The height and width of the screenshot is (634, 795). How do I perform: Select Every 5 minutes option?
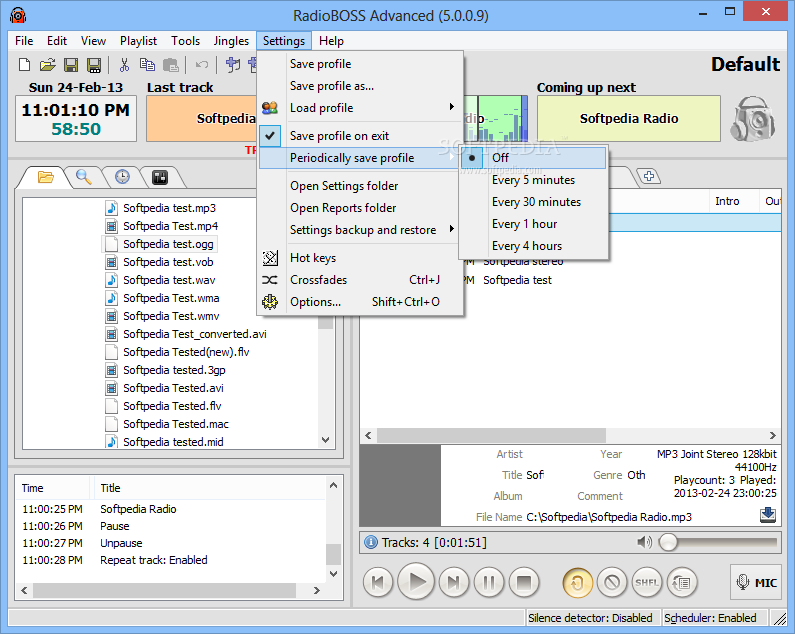pyautogui.click(x=533, y=180)
